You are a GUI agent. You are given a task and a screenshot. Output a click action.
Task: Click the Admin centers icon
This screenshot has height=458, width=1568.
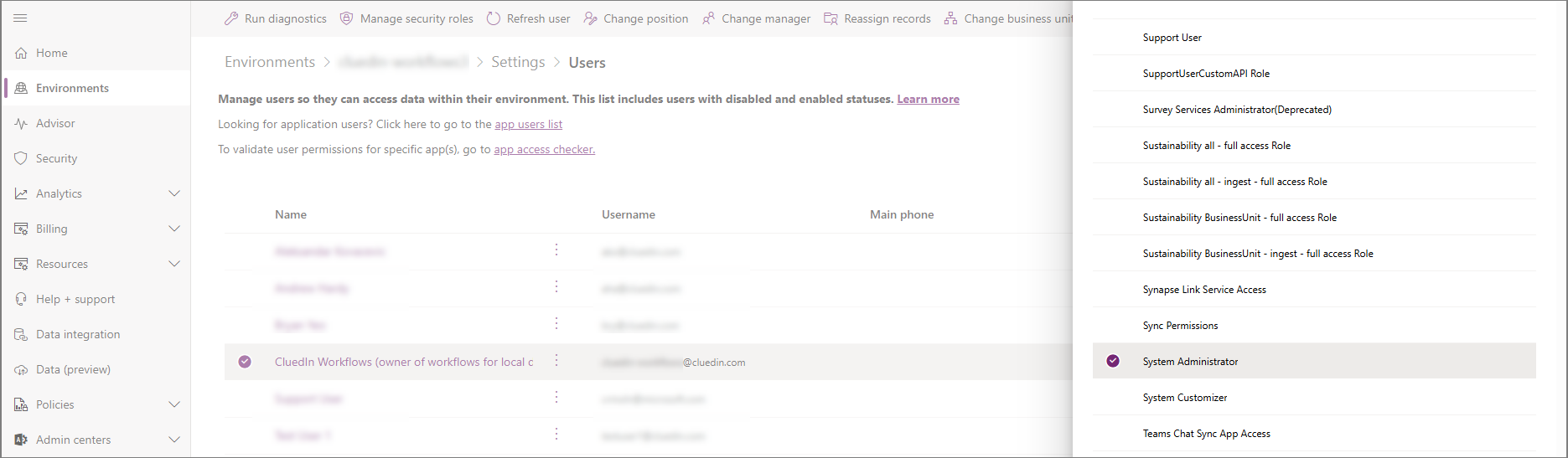[21, 440]
